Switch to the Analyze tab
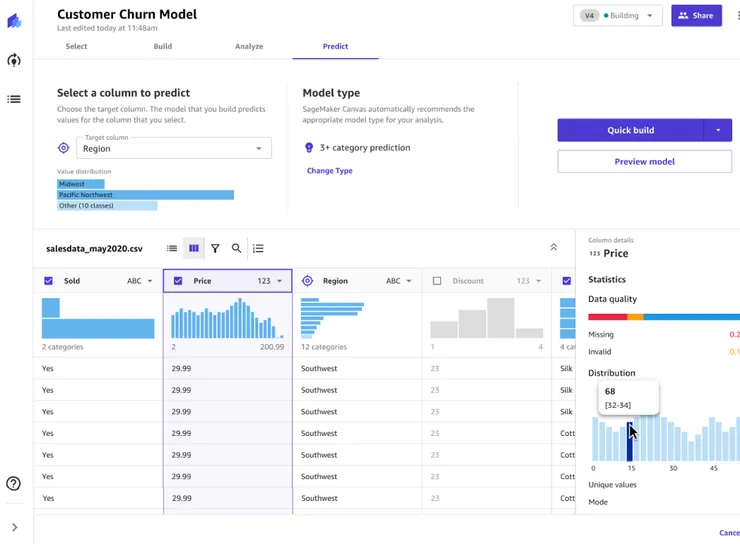 pos(249,46)
